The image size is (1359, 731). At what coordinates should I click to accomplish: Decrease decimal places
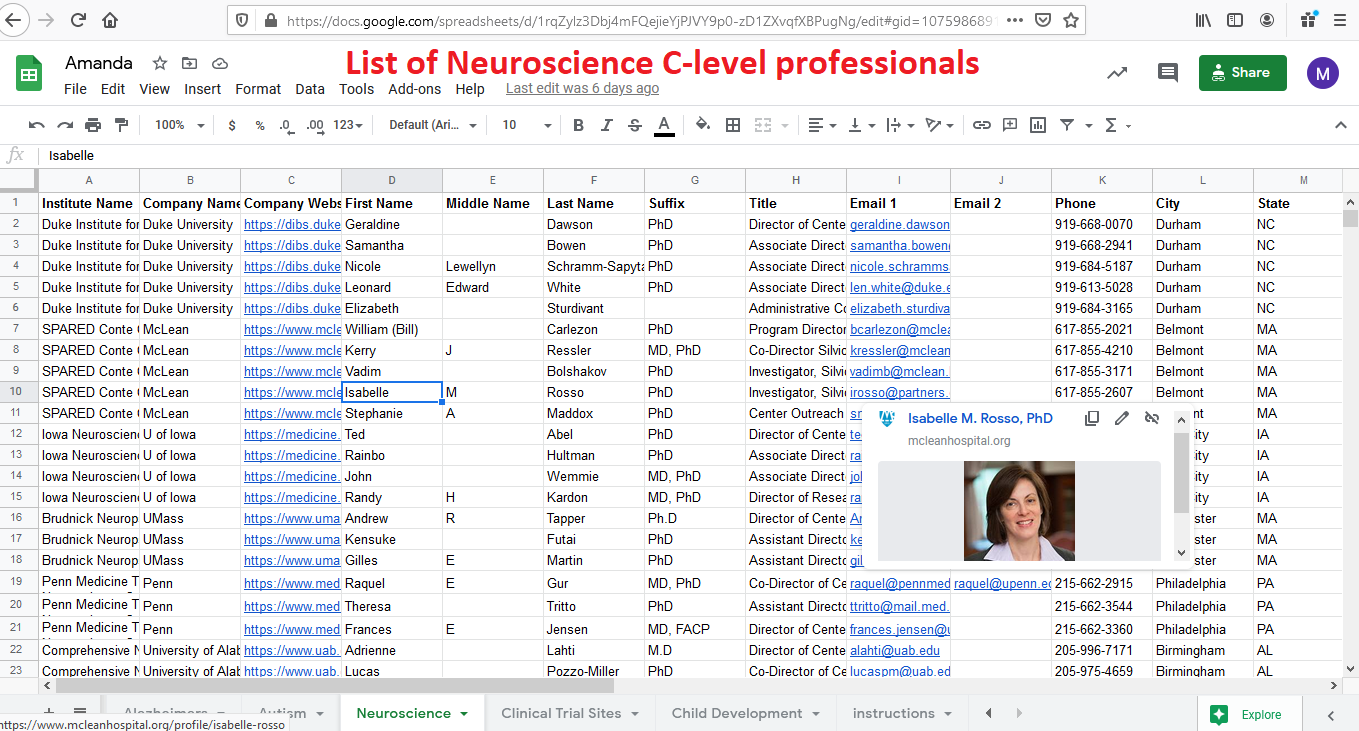[x=286, y=125]
